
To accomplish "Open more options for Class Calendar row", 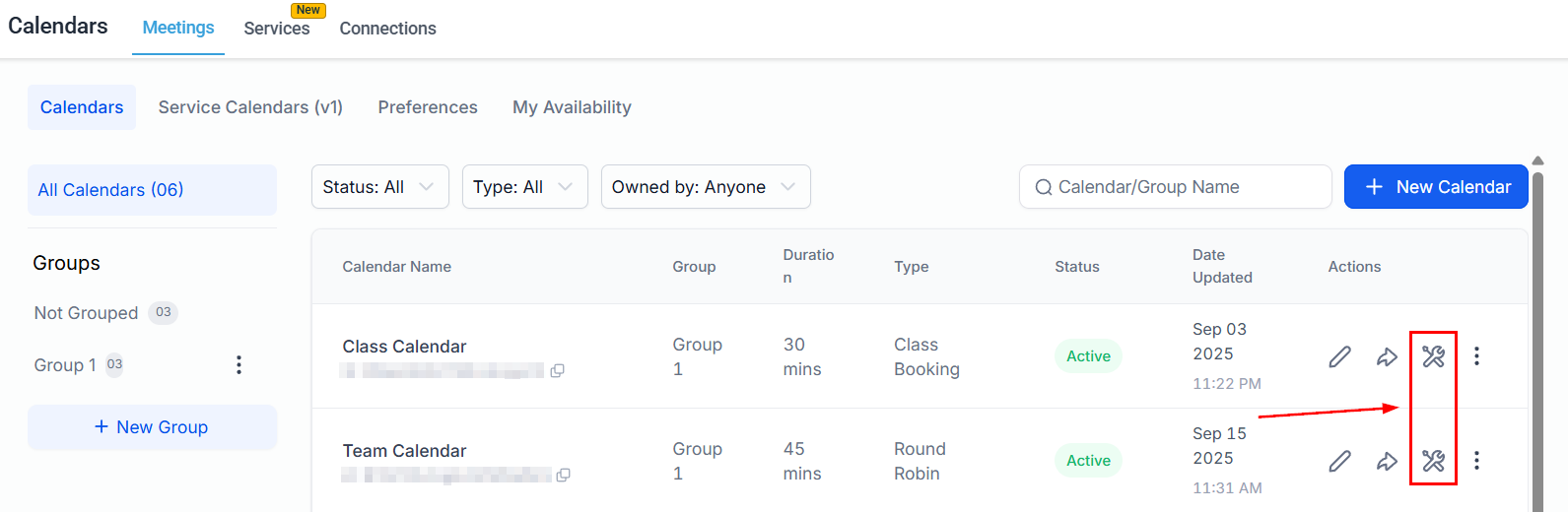I will (1476, 356).
